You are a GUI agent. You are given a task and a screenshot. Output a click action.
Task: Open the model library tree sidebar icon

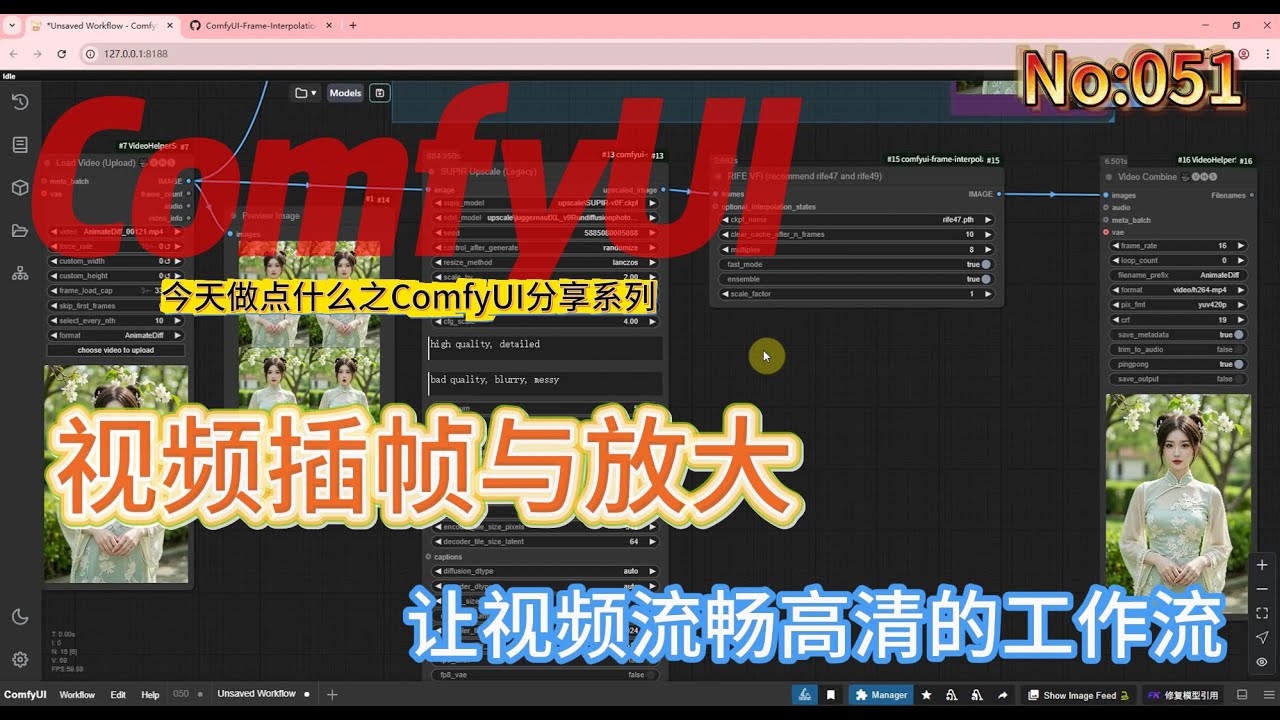click(20, 273)
